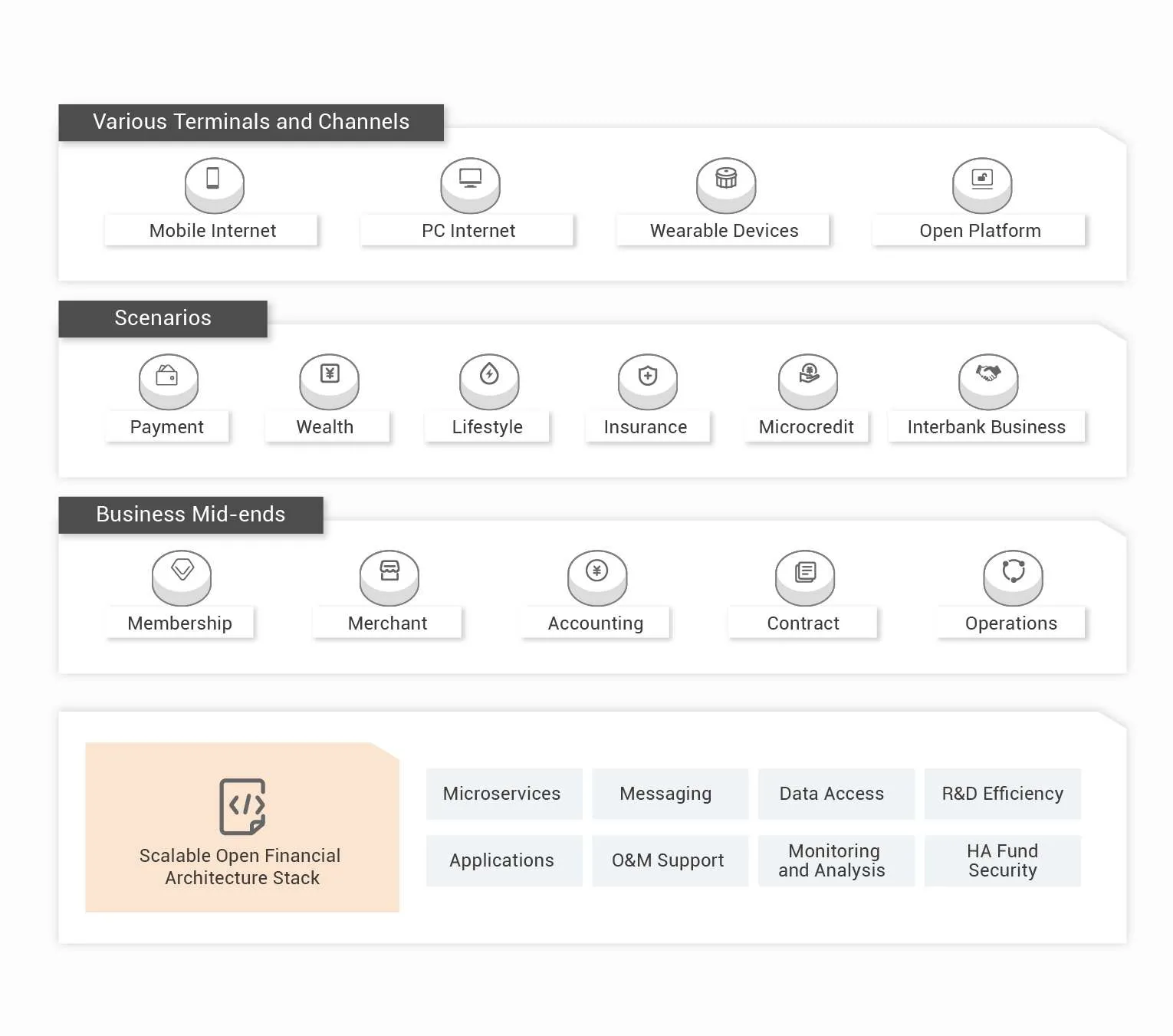
Task: Select the Microcredit hand-coin icon
Action: click(x=808, y=376)
